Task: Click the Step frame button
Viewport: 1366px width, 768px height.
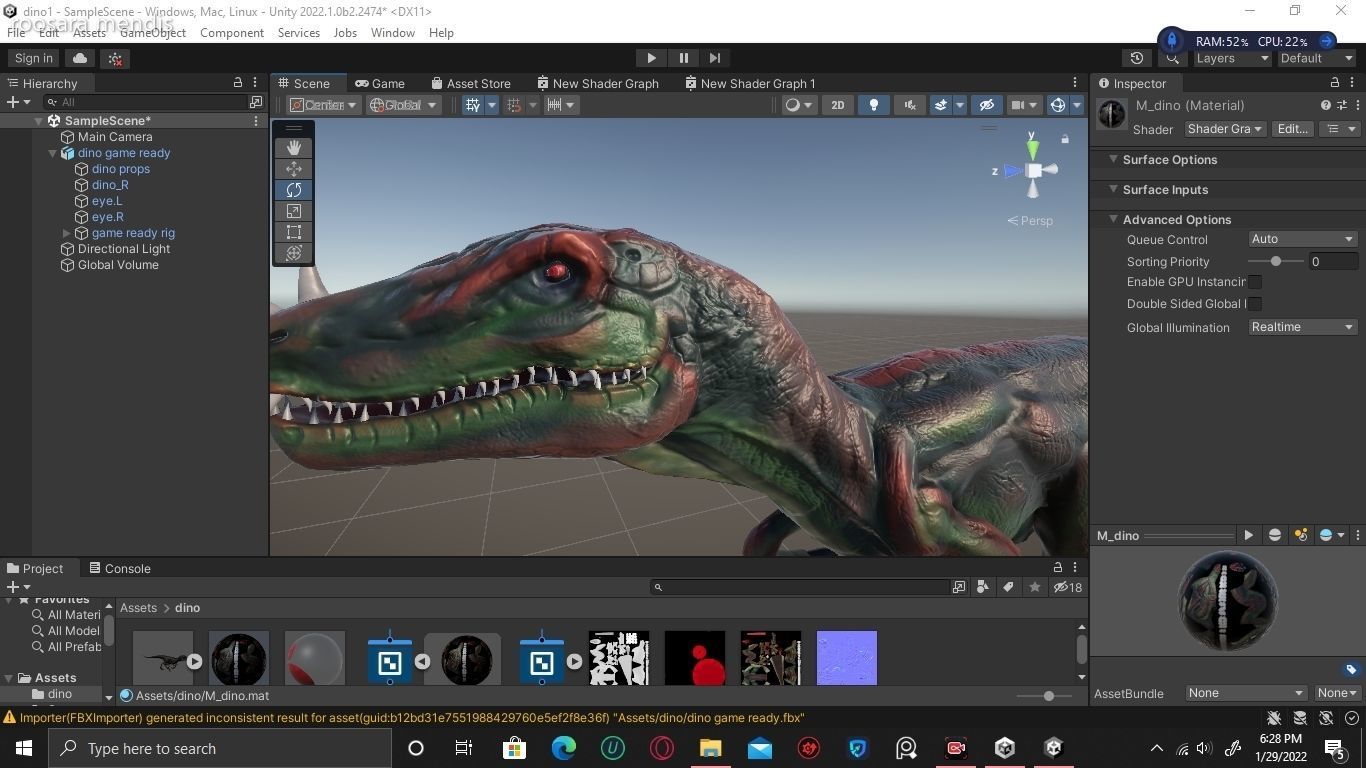Action: coord(715,58)
